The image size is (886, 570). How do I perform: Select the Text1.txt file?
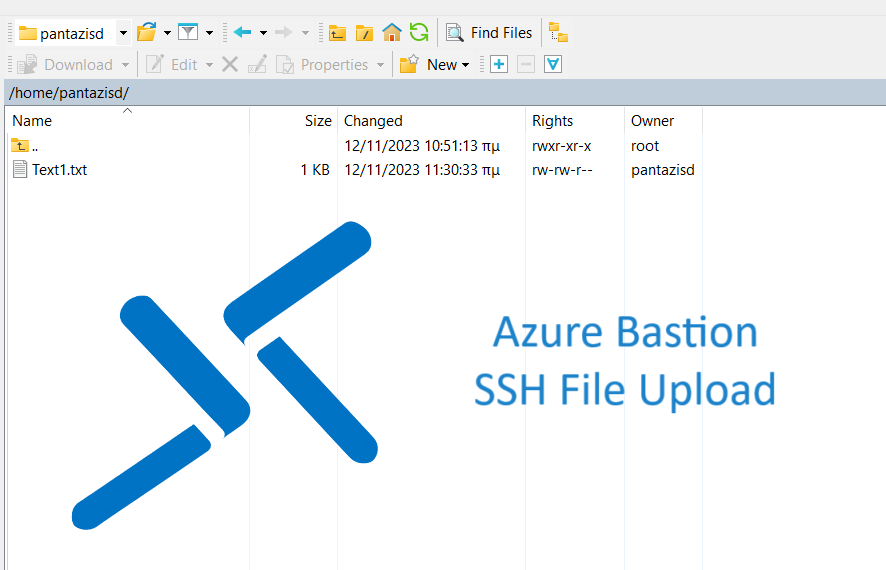tap(59, 170)
